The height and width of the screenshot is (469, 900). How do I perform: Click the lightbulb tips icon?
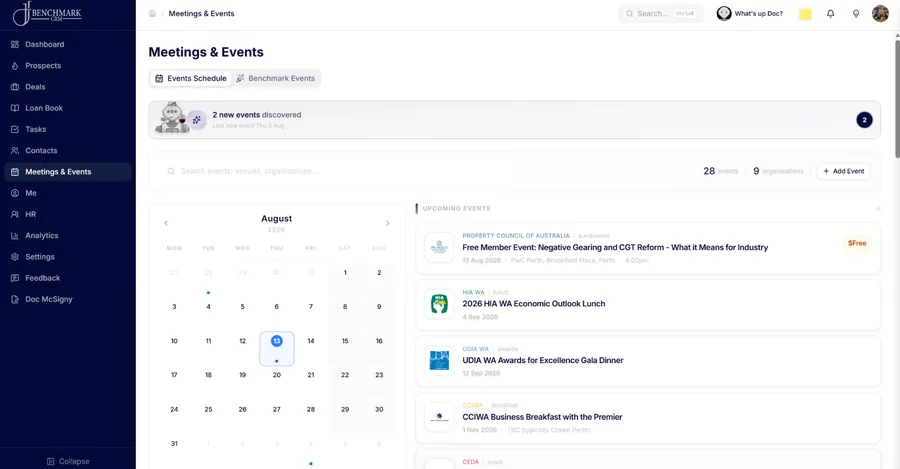(856, 13)
